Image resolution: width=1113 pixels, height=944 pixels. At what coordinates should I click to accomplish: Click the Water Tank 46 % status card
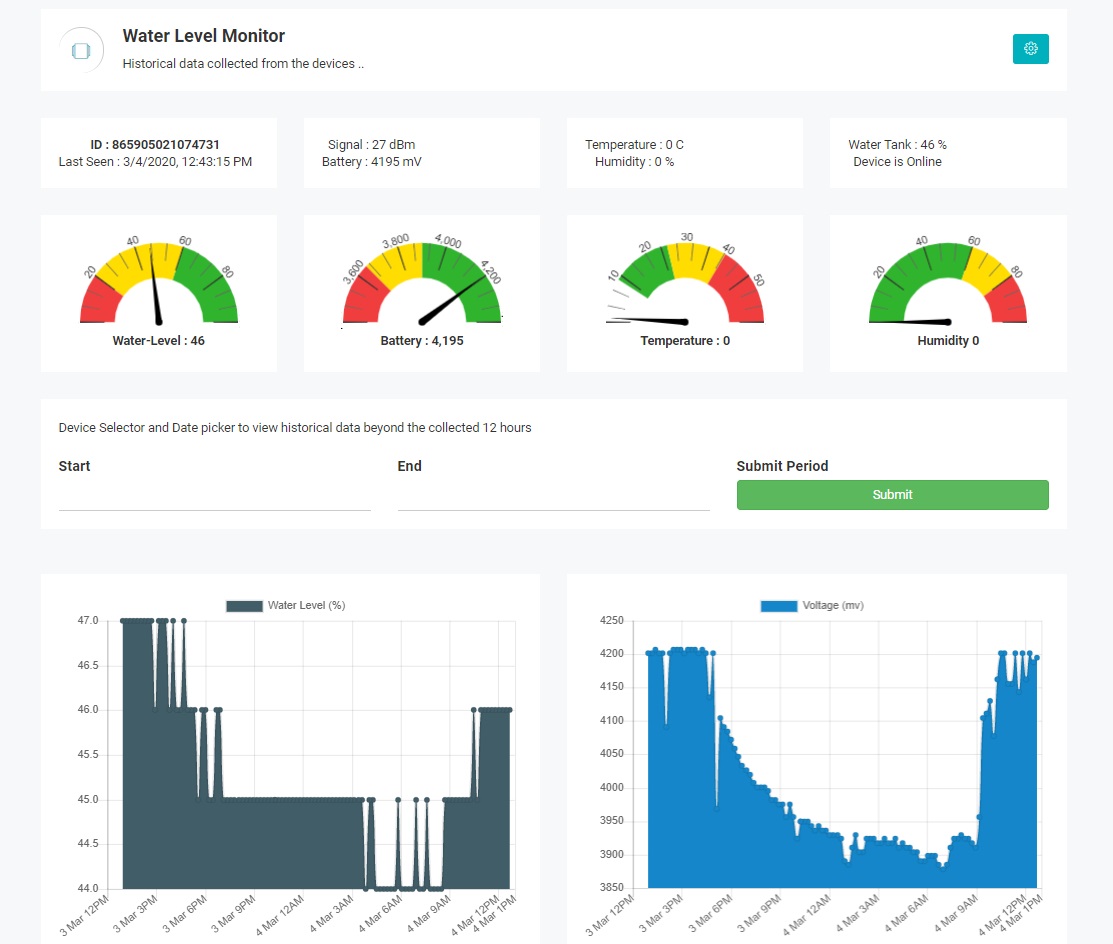(948, 153)
